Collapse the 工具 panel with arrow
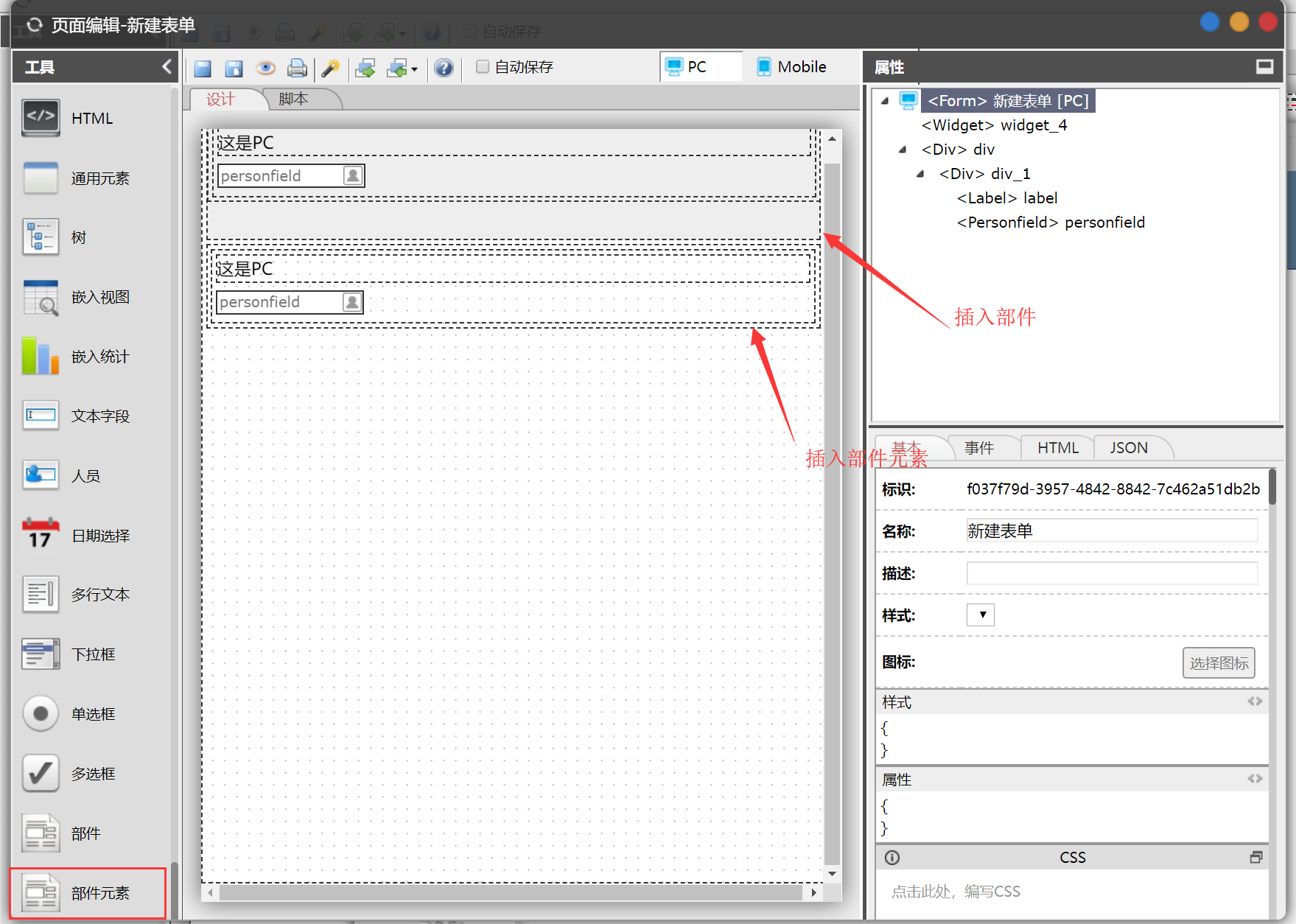Screen dimensions: 1296x924 click(x=167, y=67)
